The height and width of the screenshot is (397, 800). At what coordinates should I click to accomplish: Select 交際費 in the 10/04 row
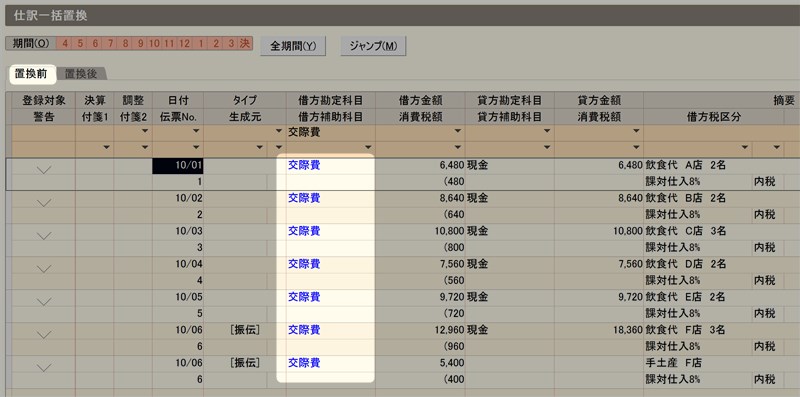click(x=304, y=264)
